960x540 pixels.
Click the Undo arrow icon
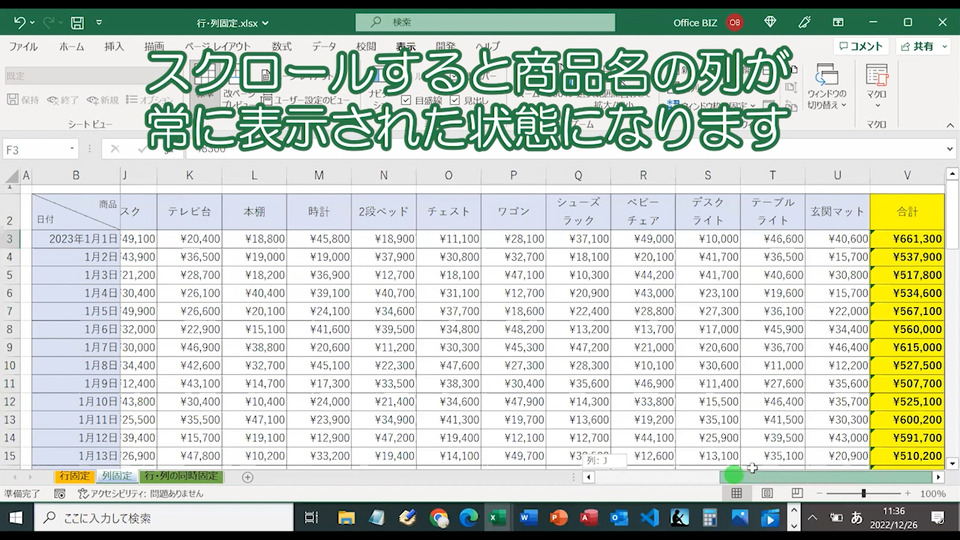19,23
